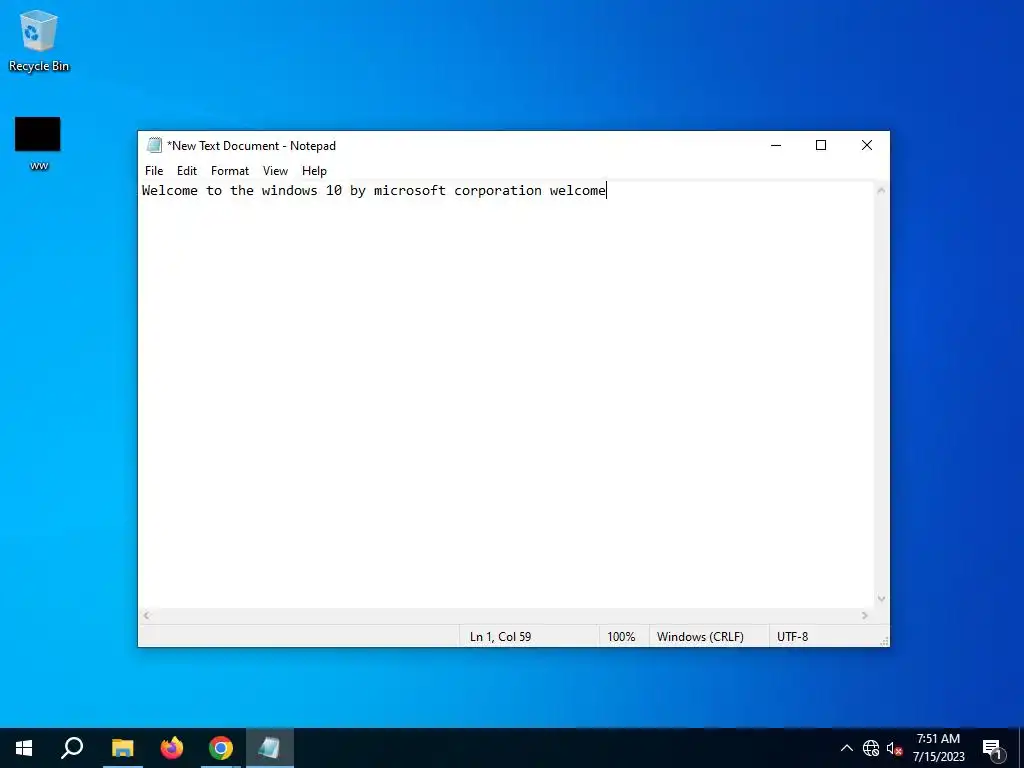Click the window resize grip corner
The width and height of the screenshot is (1024, 768).
pyautogui.click(x=884, y=641)
